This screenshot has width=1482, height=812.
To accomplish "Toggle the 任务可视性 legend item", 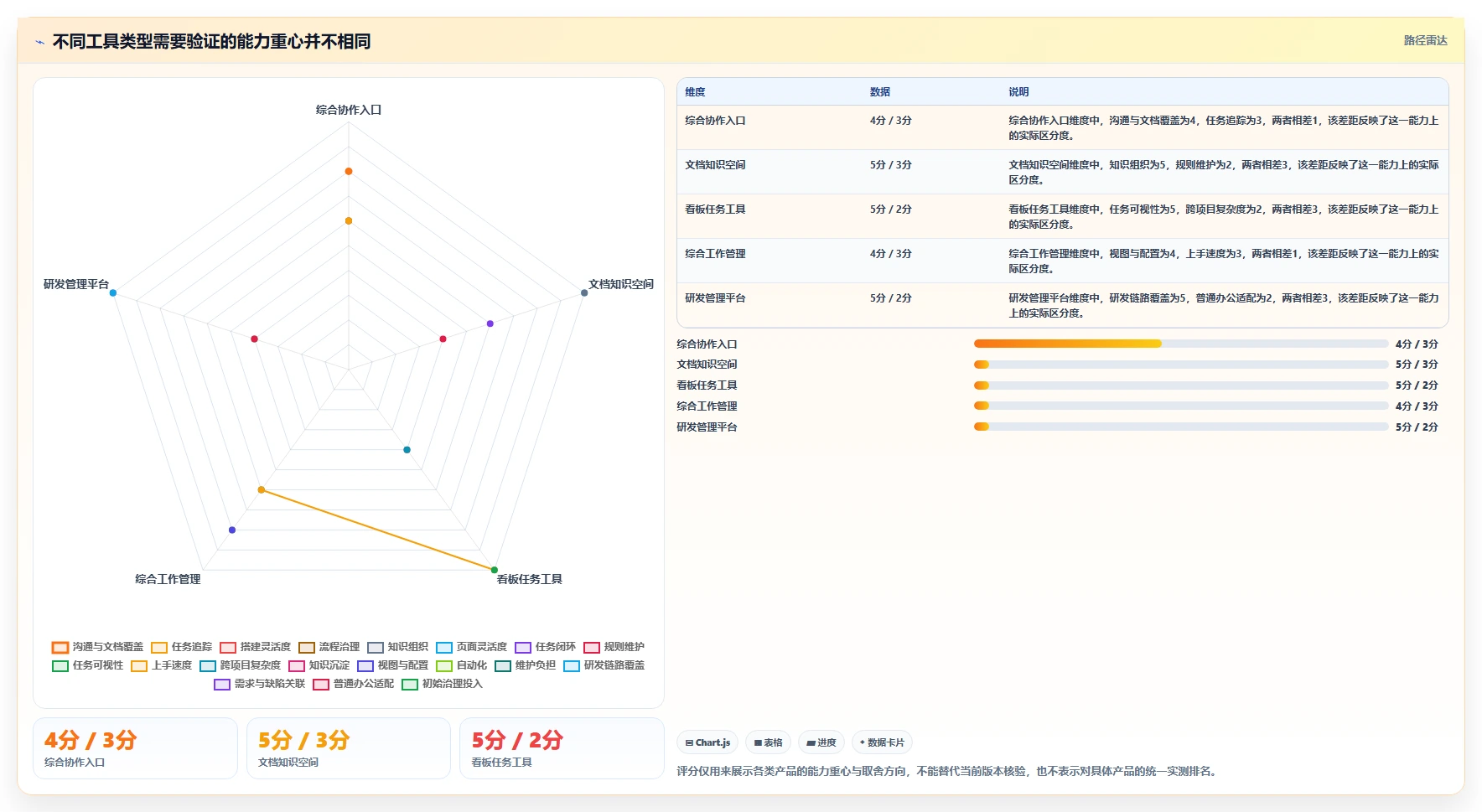I will tap(87, 665).
